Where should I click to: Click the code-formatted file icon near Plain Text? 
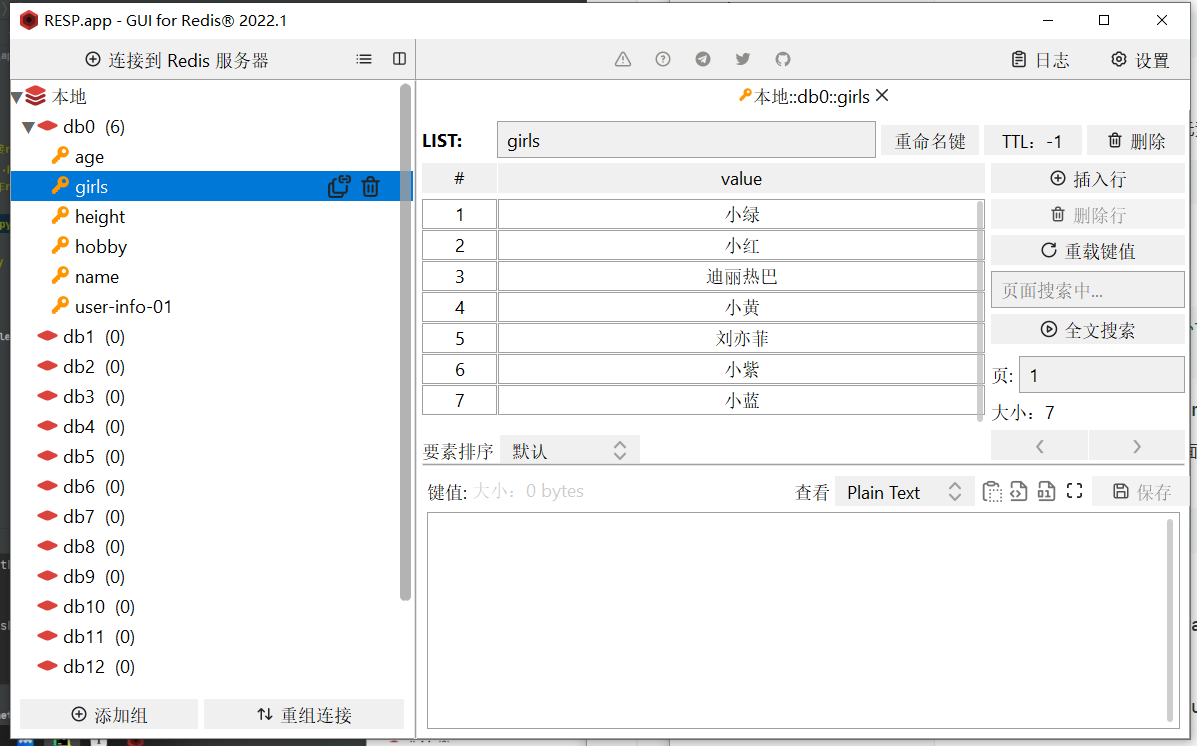pos(1019,492)
